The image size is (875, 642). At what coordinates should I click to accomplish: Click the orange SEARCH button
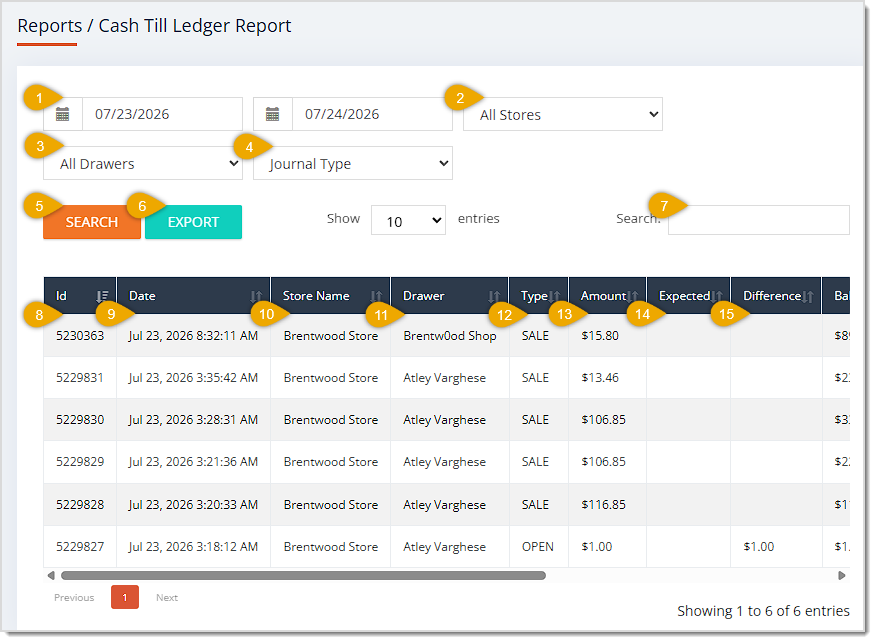[92, 222]
